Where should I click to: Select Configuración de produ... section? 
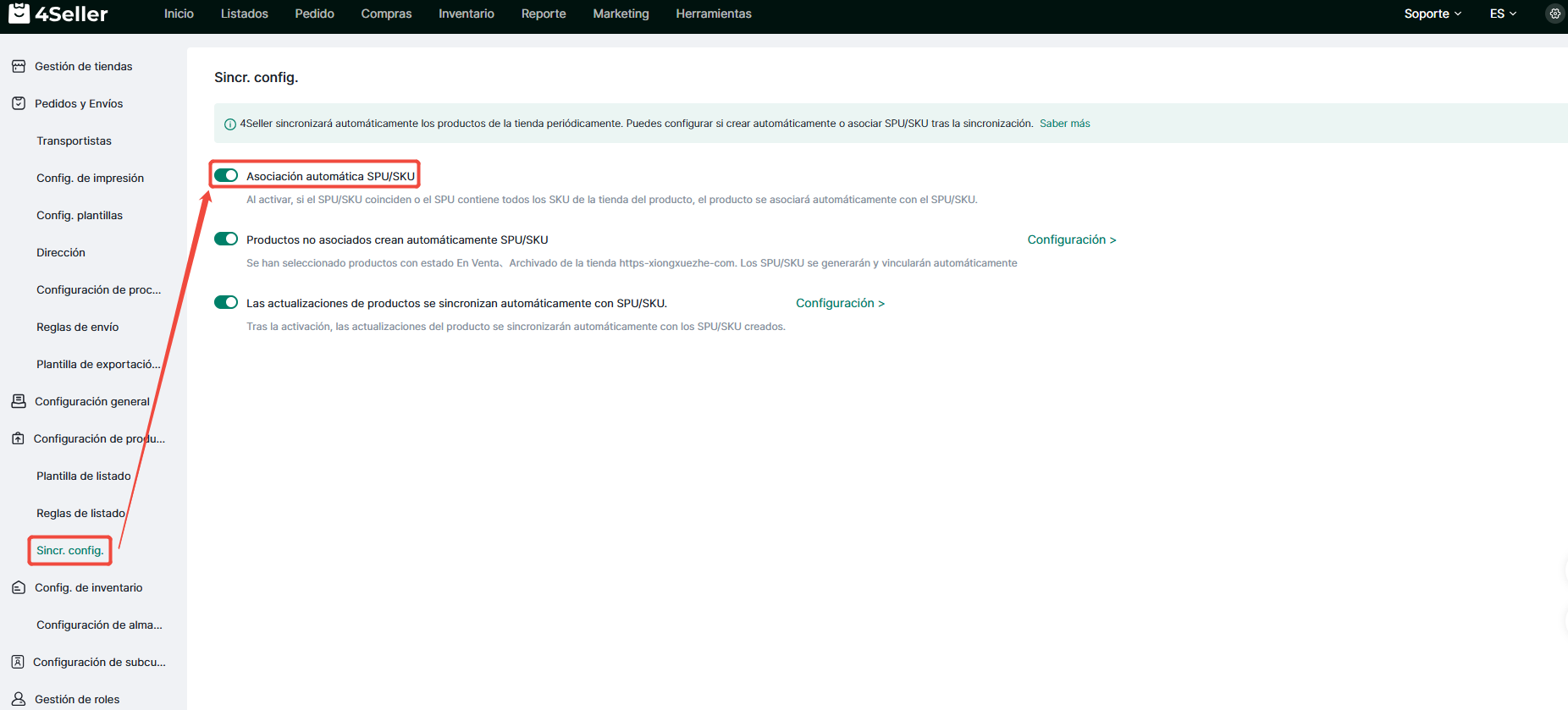click(x=99, y=438)
